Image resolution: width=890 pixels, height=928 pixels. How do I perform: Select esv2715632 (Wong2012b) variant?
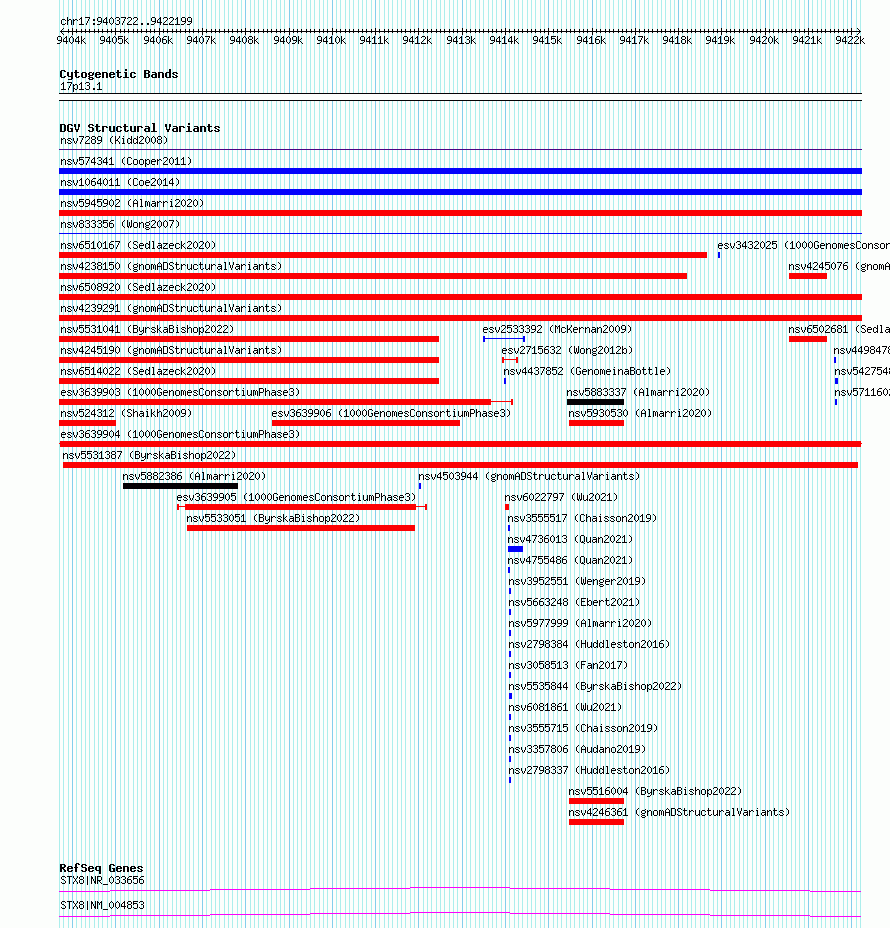(567, 350)
